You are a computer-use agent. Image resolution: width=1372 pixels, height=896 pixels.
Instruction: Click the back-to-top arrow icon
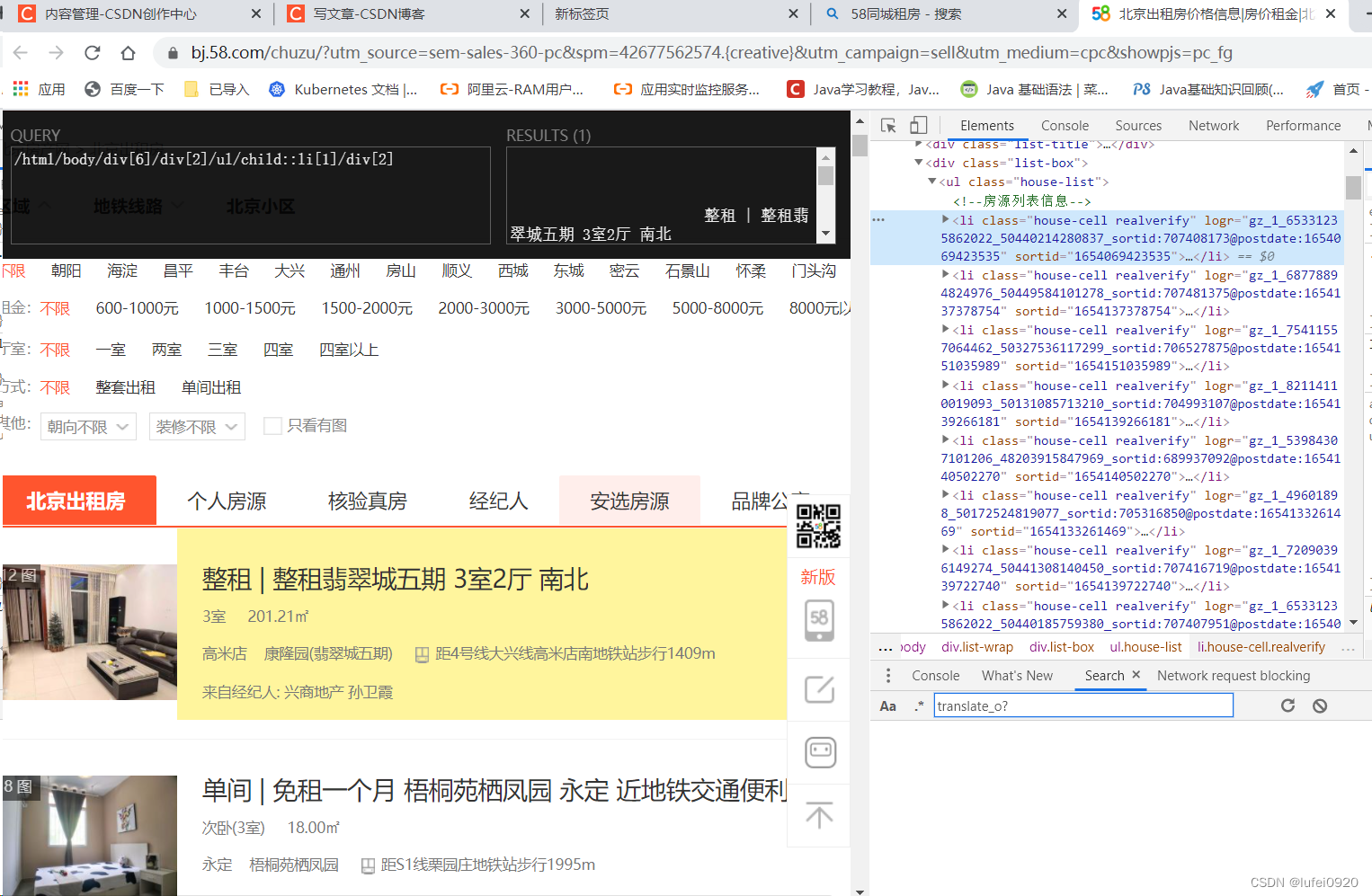[818, 815]
